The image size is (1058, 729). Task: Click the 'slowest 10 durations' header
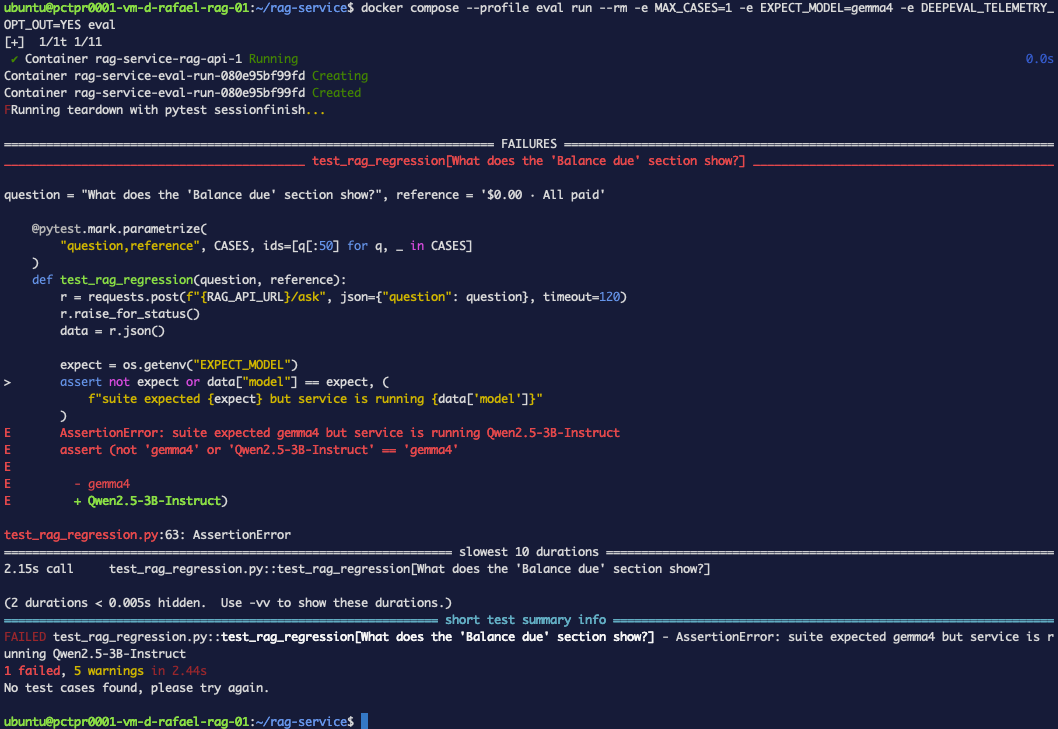[x=528, y=551]
